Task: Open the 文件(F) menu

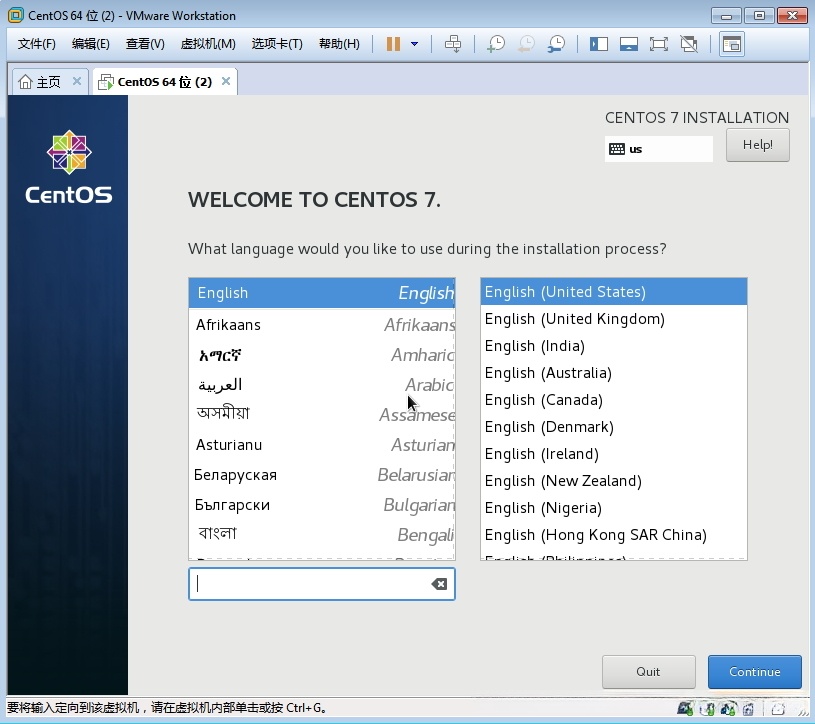Action: (36, 44)
